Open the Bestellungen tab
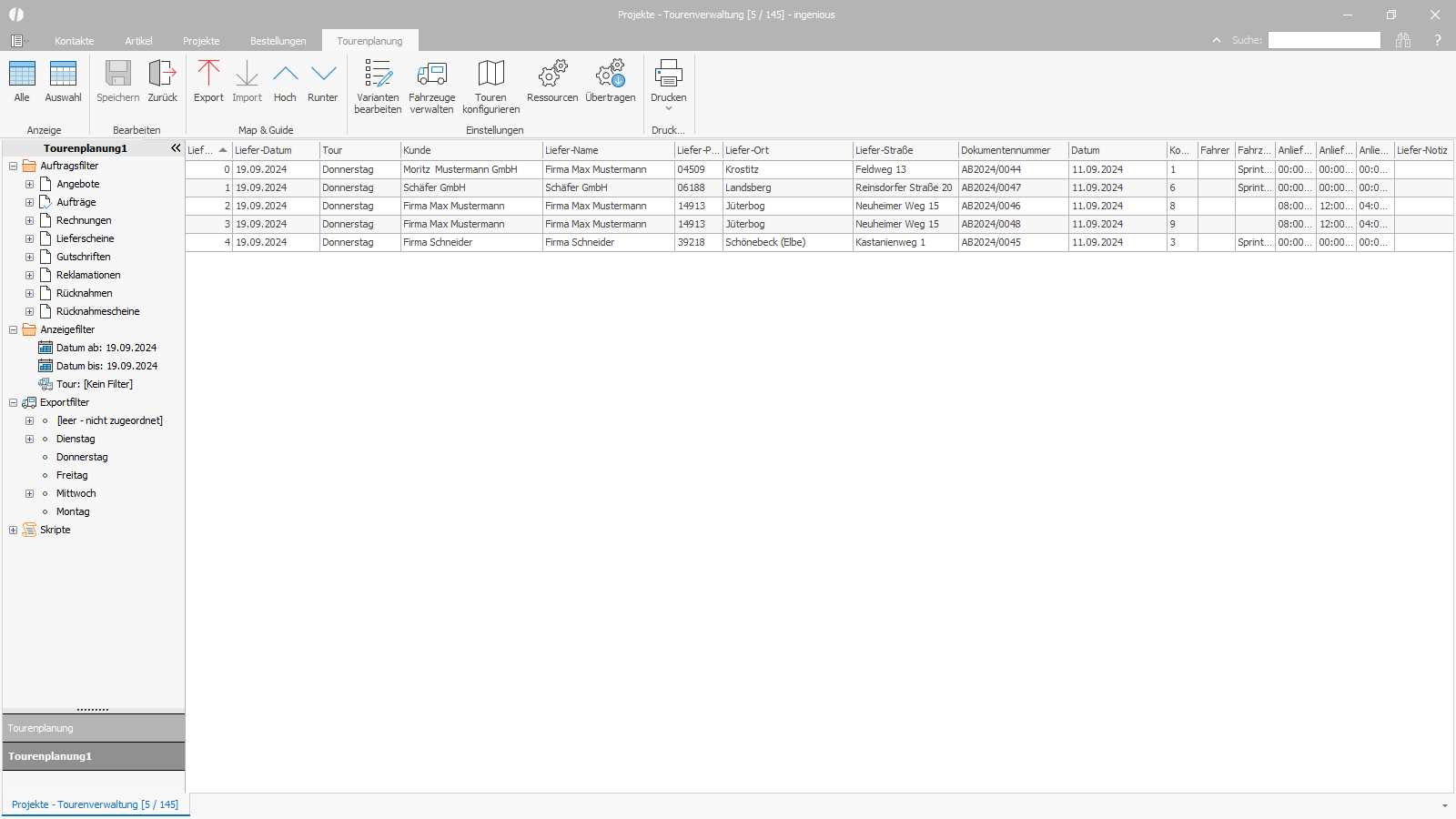The width and height of the screenshot is (1456, 819). (x=278, y=41)
